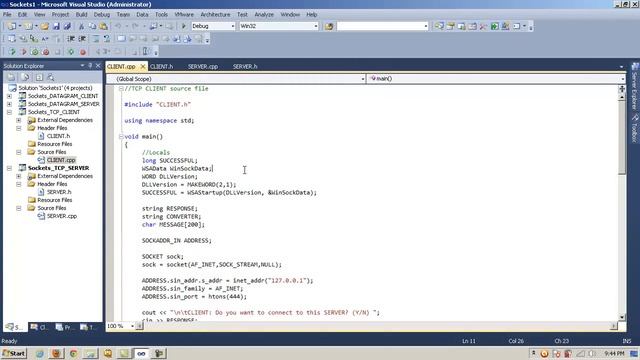Select CLIENT.h in Solution Explorer
Viewport: 640px width, 360px height.
pyautogui.click(x=58, y=136)
